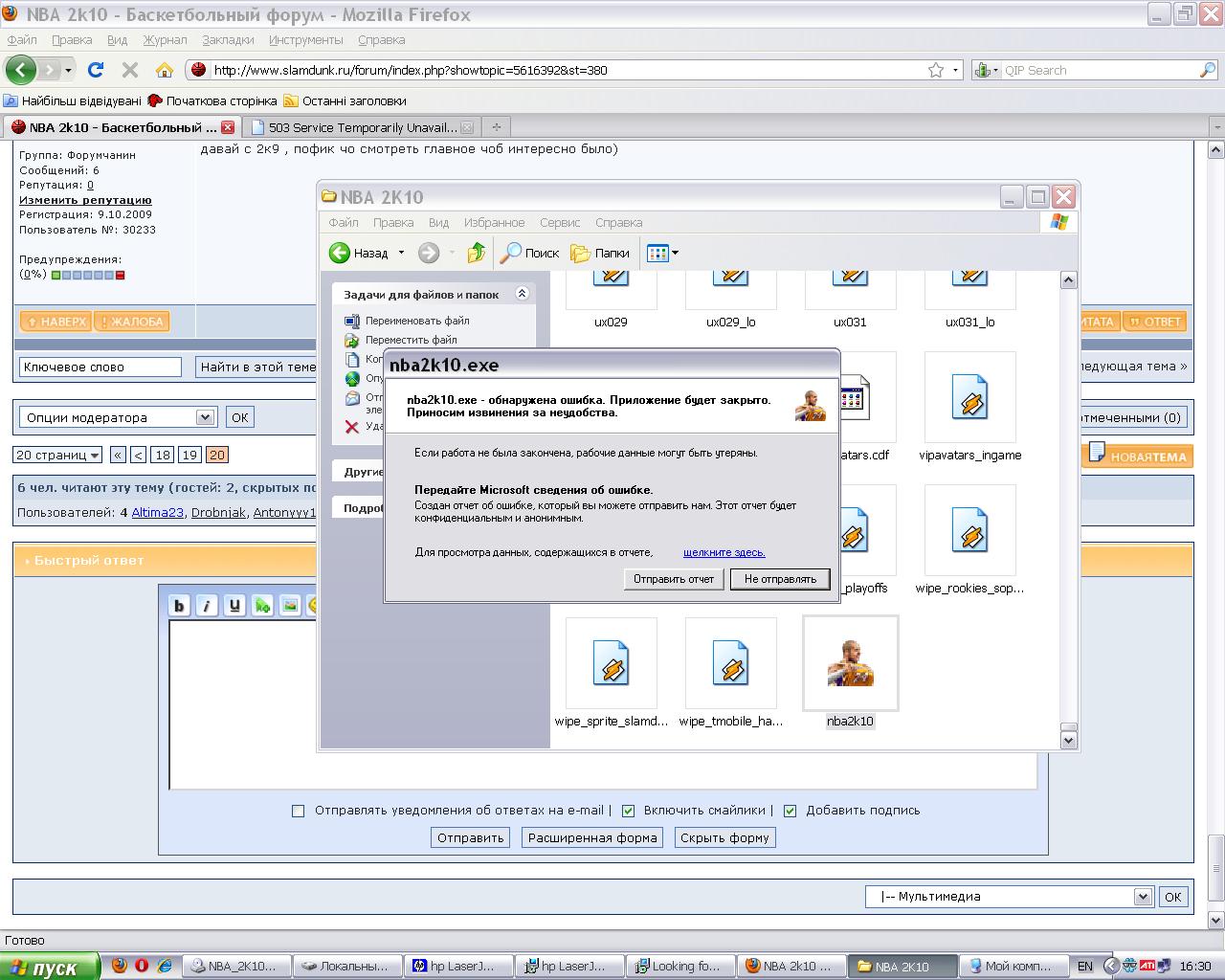Select the wipe_sprite_slamd... file icon
This screenshot has width=1225, height=980.
tap(611, 663)
